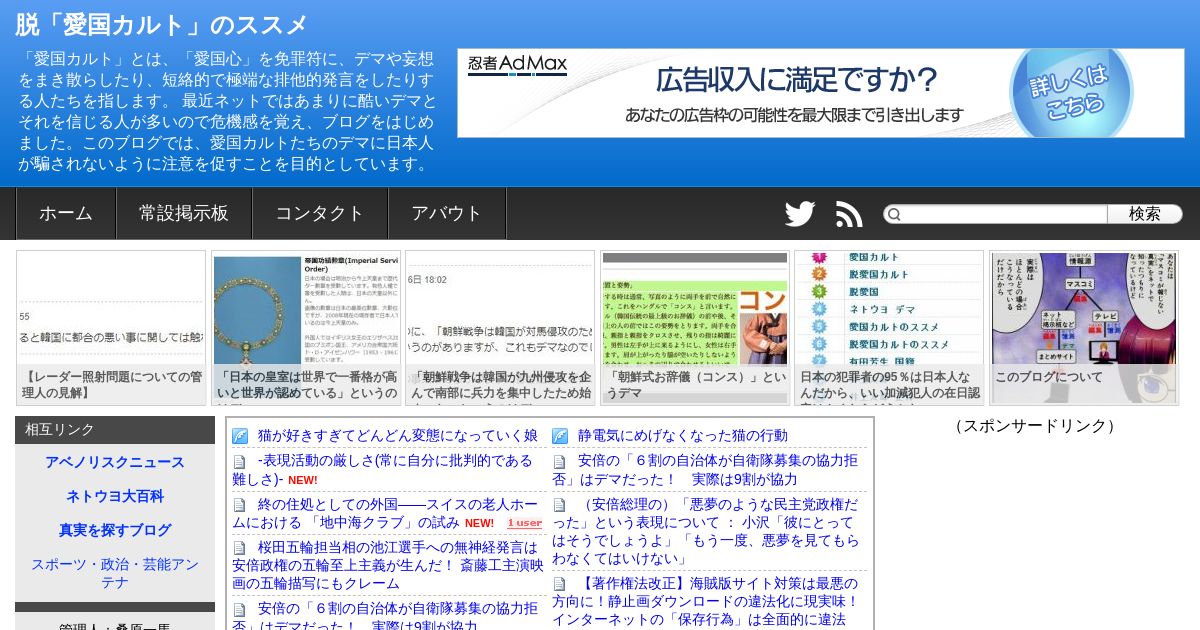
Task: Open アバウト menu item
Action: [447, 214]
